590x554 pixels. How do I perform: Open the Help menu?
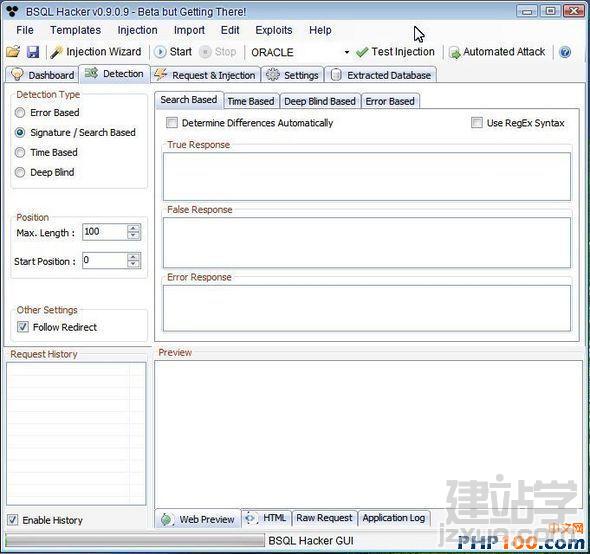click(320, 30)
